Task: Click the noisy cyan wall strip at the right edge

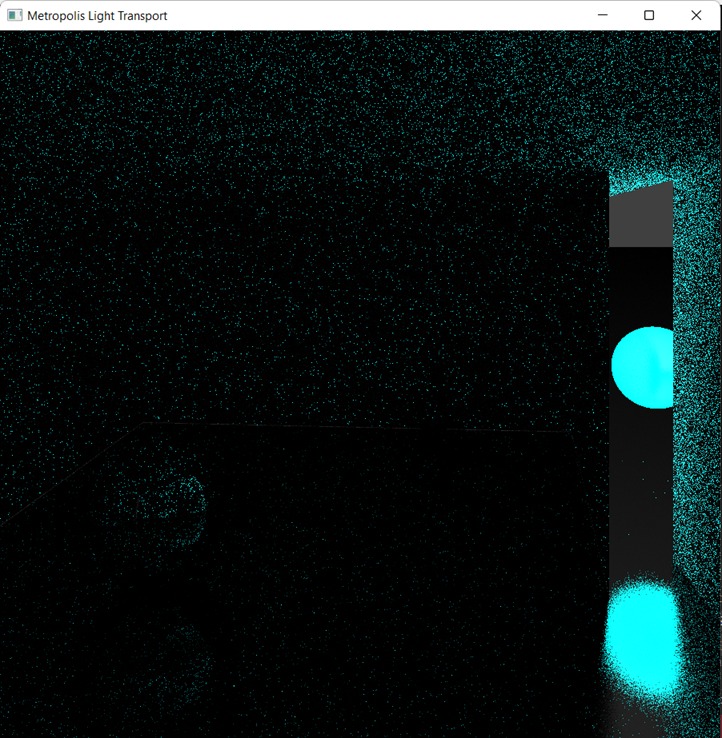Action: tap(696, 400)
